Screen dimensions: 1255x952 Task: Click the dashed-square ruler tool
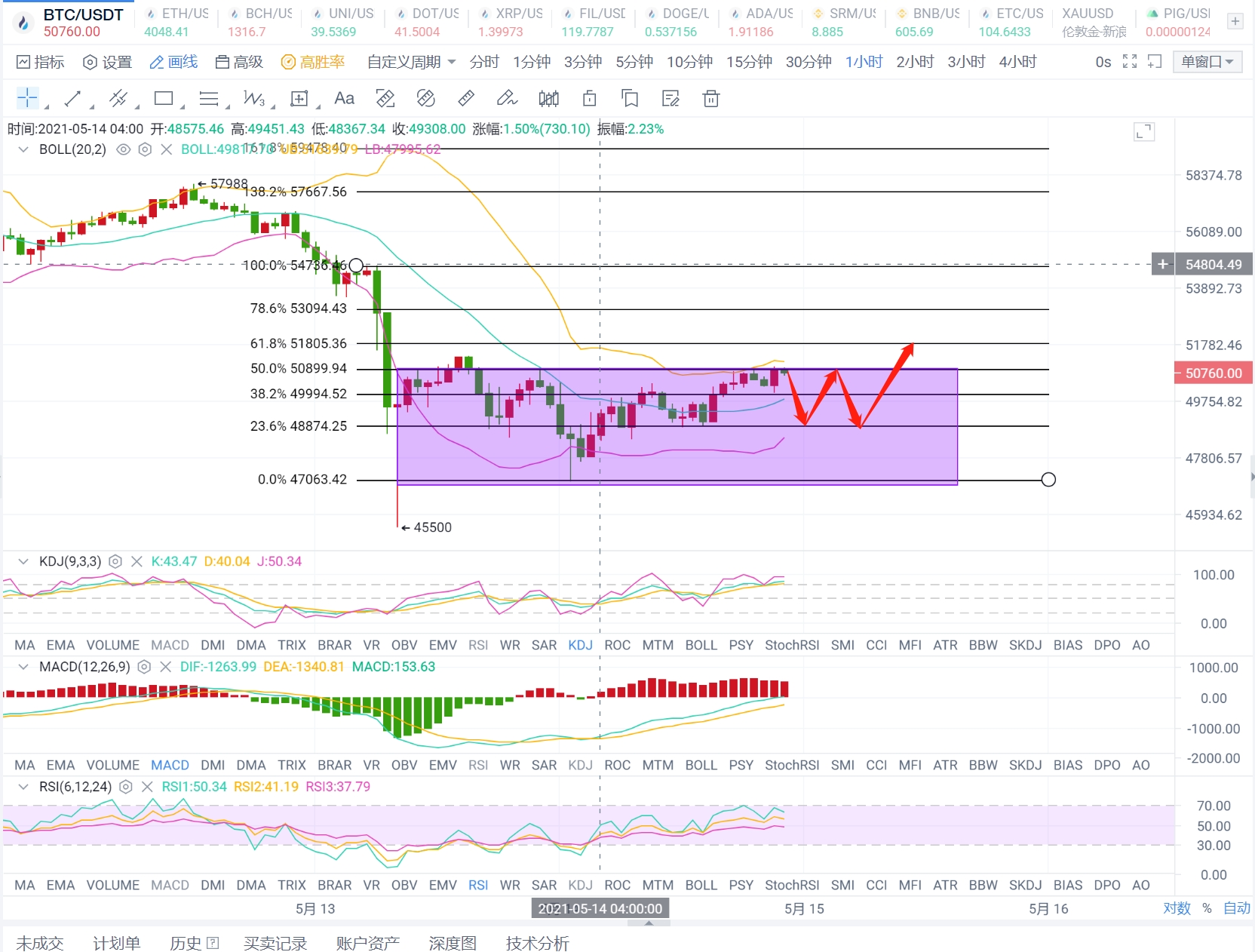(385, 98)
